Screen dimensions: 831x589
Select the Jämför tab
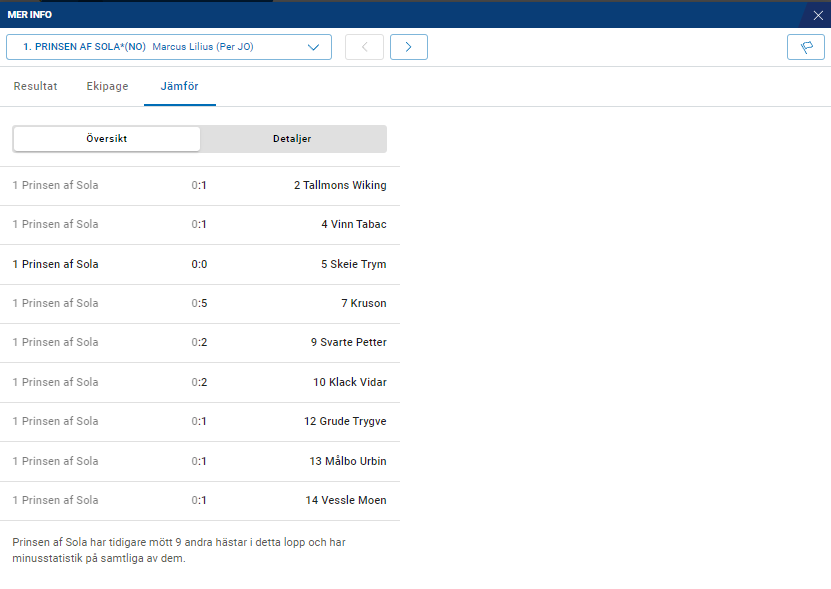[180, 86]
